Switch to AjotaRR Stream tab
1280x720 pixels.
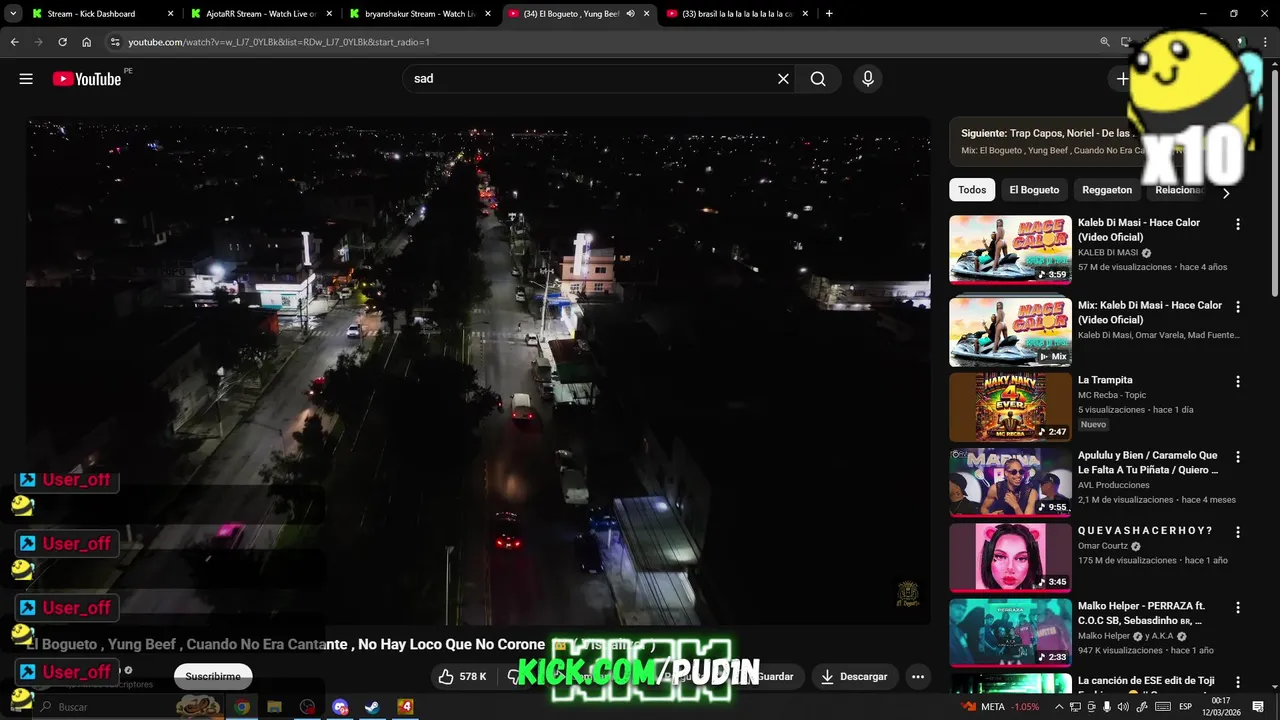point(260,14)
